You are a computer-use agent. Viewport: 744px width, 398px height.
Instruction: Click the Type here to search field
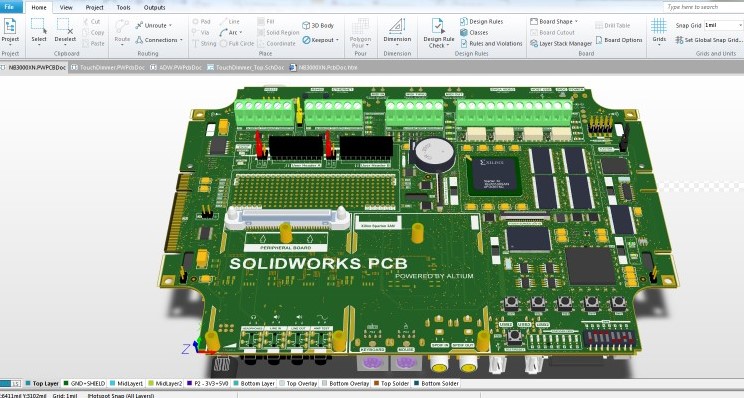click(704, 7)
